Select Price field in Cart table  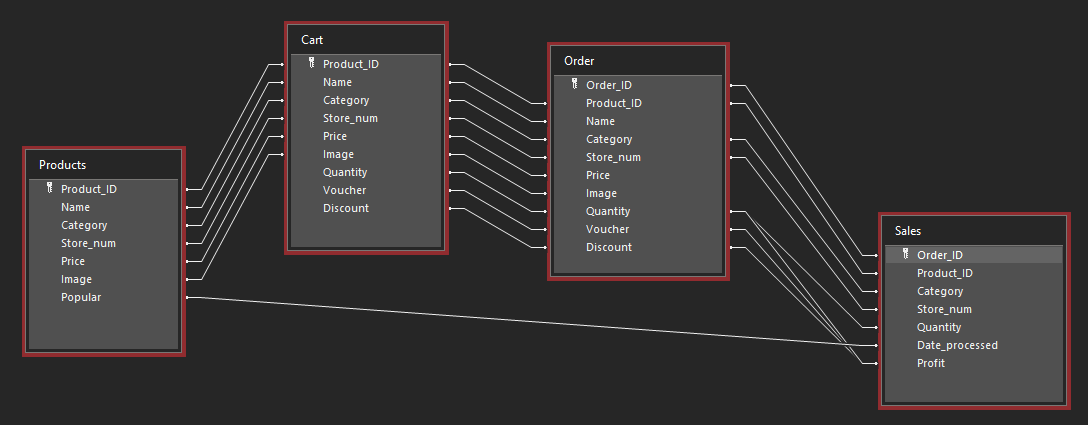335,136
